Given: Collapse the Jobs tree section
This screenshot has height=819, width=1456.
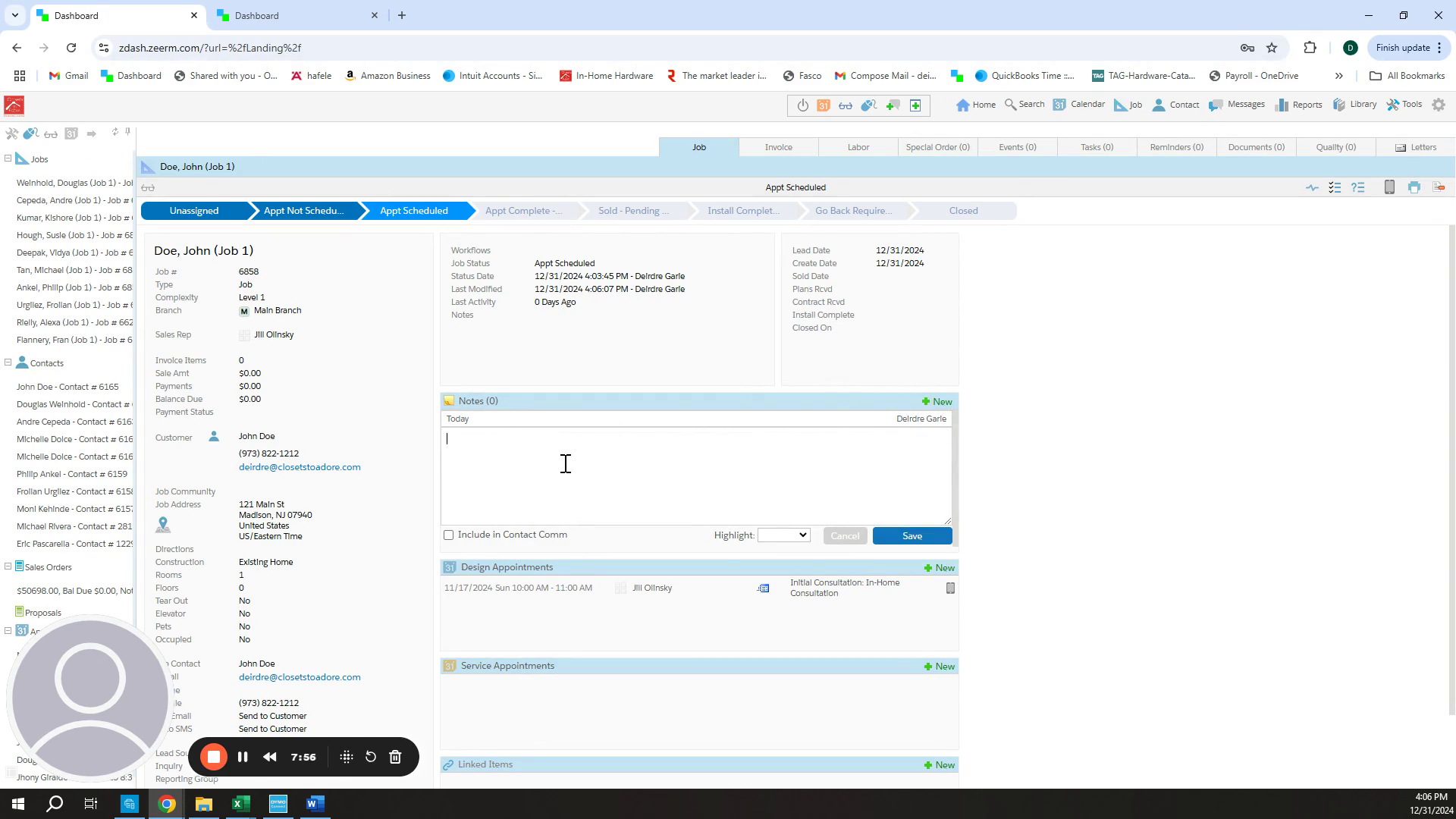Looking at the screenshot, I should (8, 158).
